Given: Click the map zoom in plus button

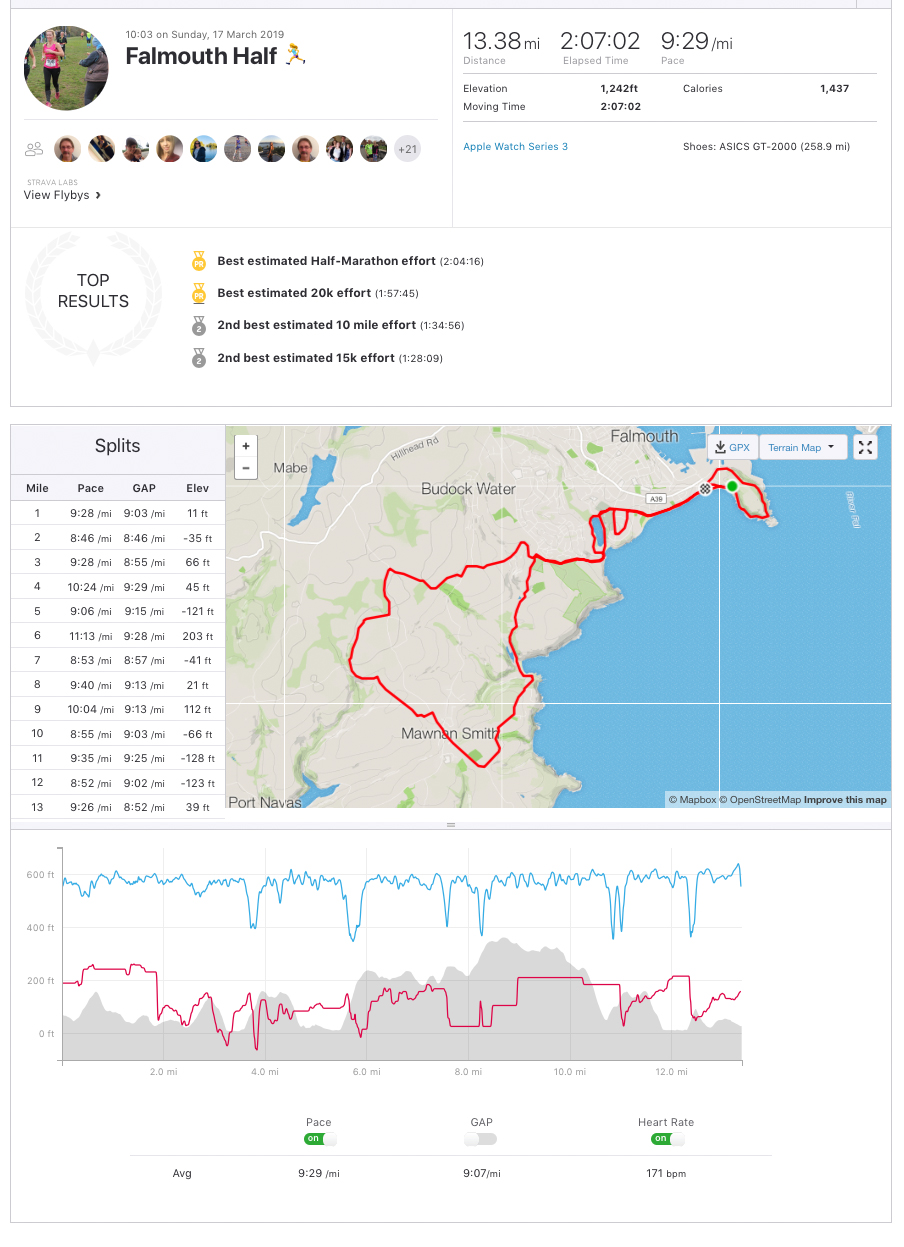Looking at the screenshot, I should 246,446.
